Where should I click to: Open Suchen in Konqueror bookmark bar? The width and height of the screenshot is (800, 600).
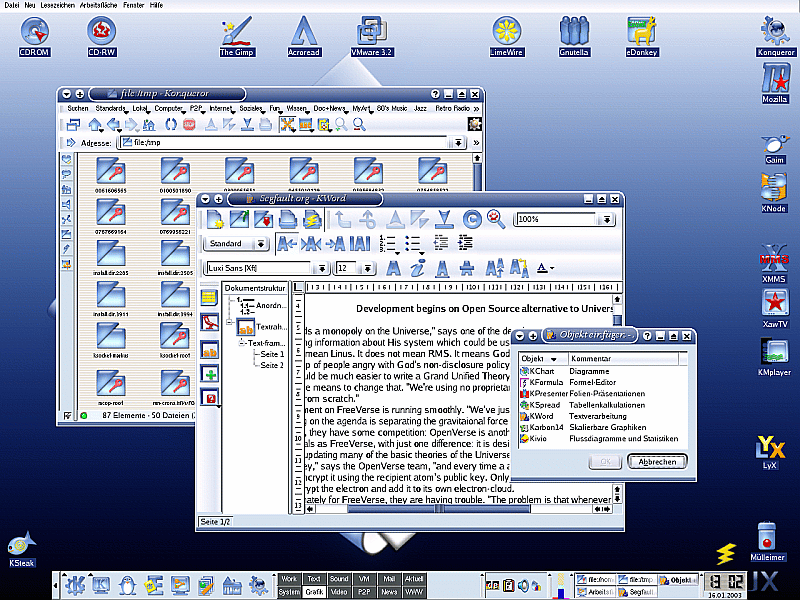coord(78,108)
